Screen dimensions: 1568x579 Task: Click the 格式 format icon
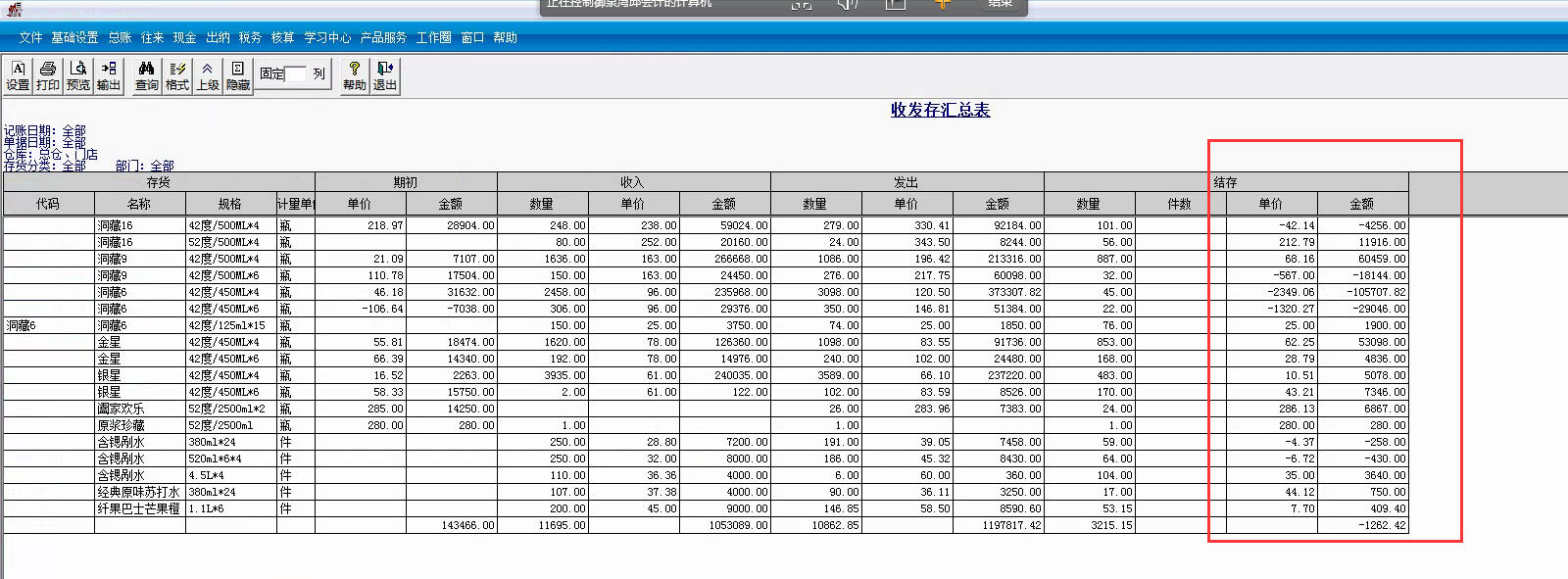click(x=177, y=75)
